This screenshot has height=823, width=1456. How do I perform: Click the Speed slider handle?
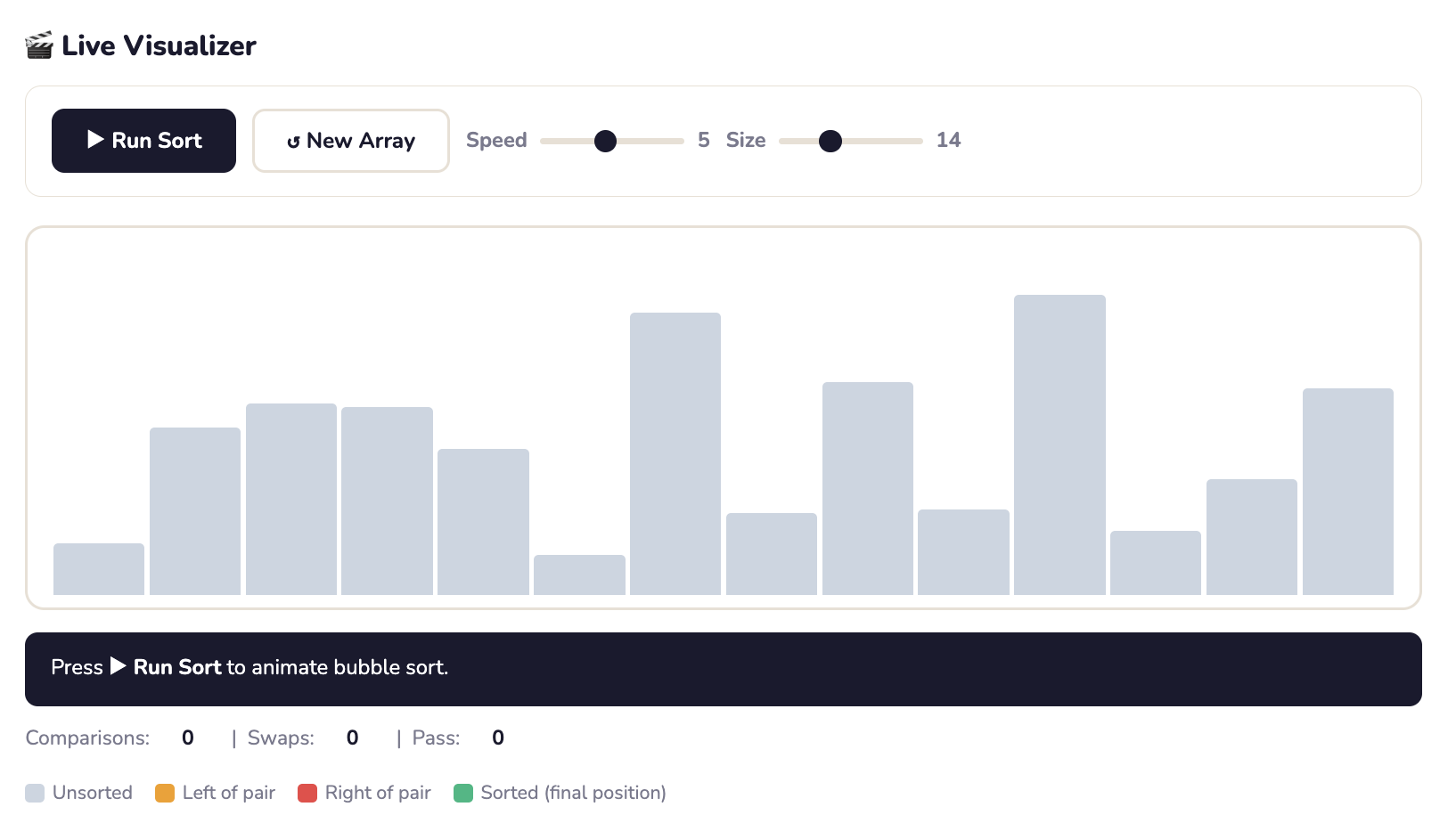pos(605,141)
